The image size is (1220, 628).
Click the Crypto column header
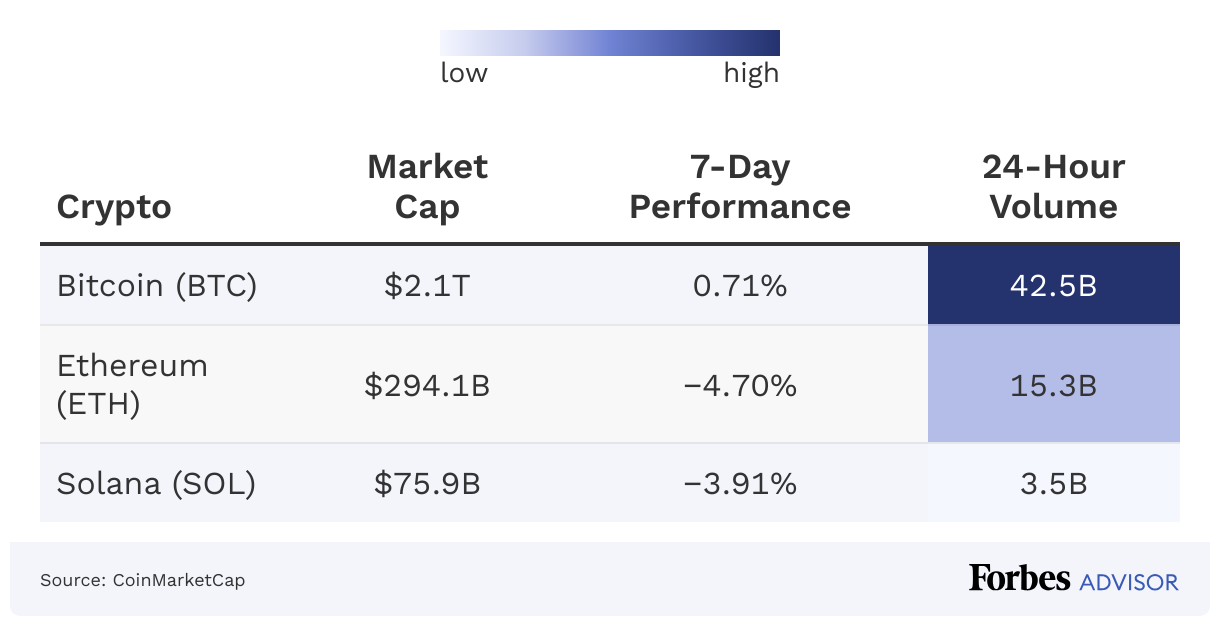click(114, 207)
